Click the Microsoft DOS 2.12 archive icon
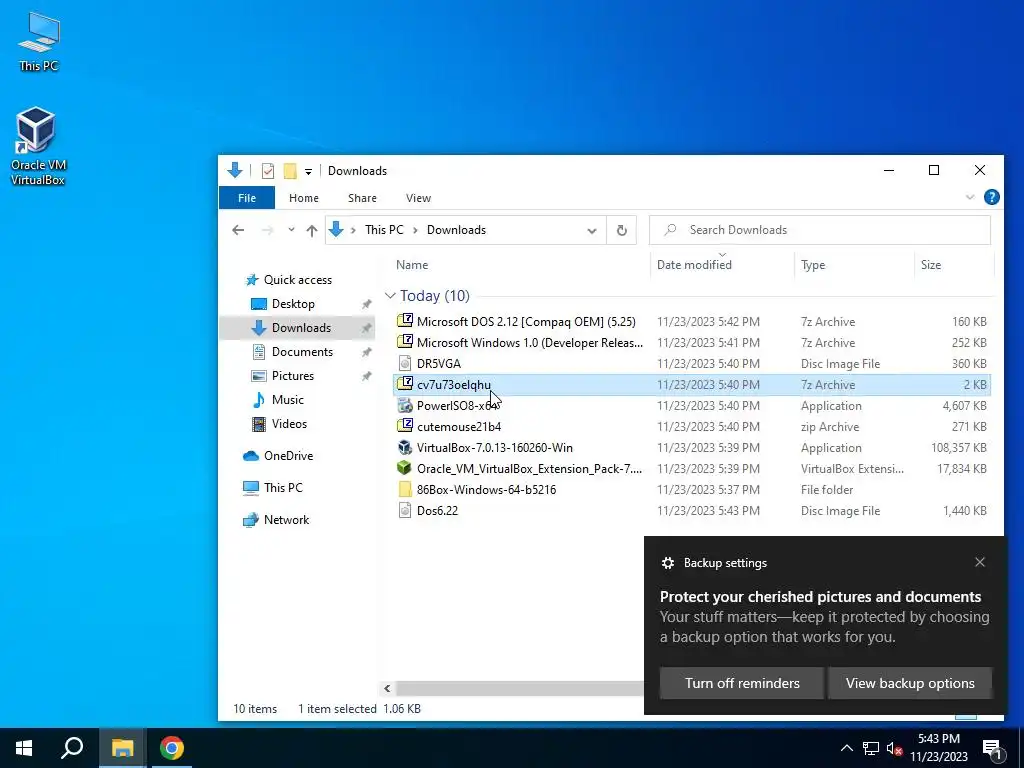Image resolution: width=1024 pixels, height=768 pixels. 405,321
